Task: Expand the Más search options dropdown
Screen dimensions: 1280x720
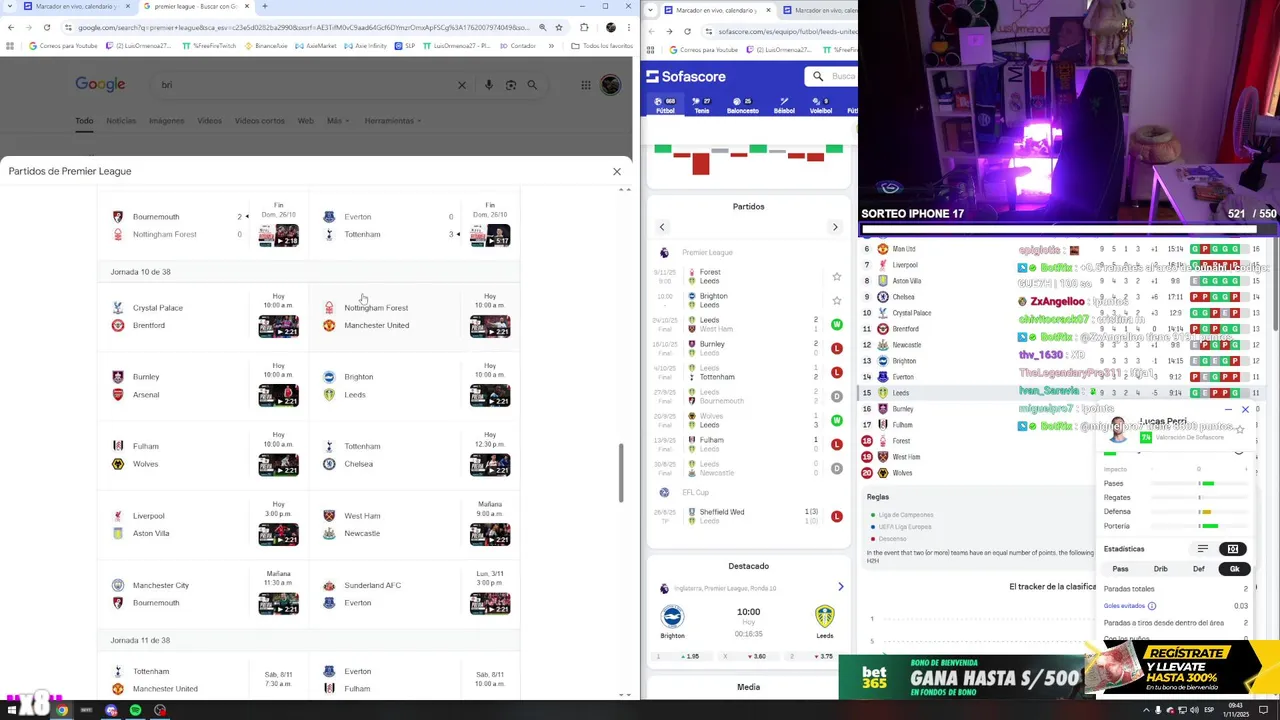Action: coord(336,121)
